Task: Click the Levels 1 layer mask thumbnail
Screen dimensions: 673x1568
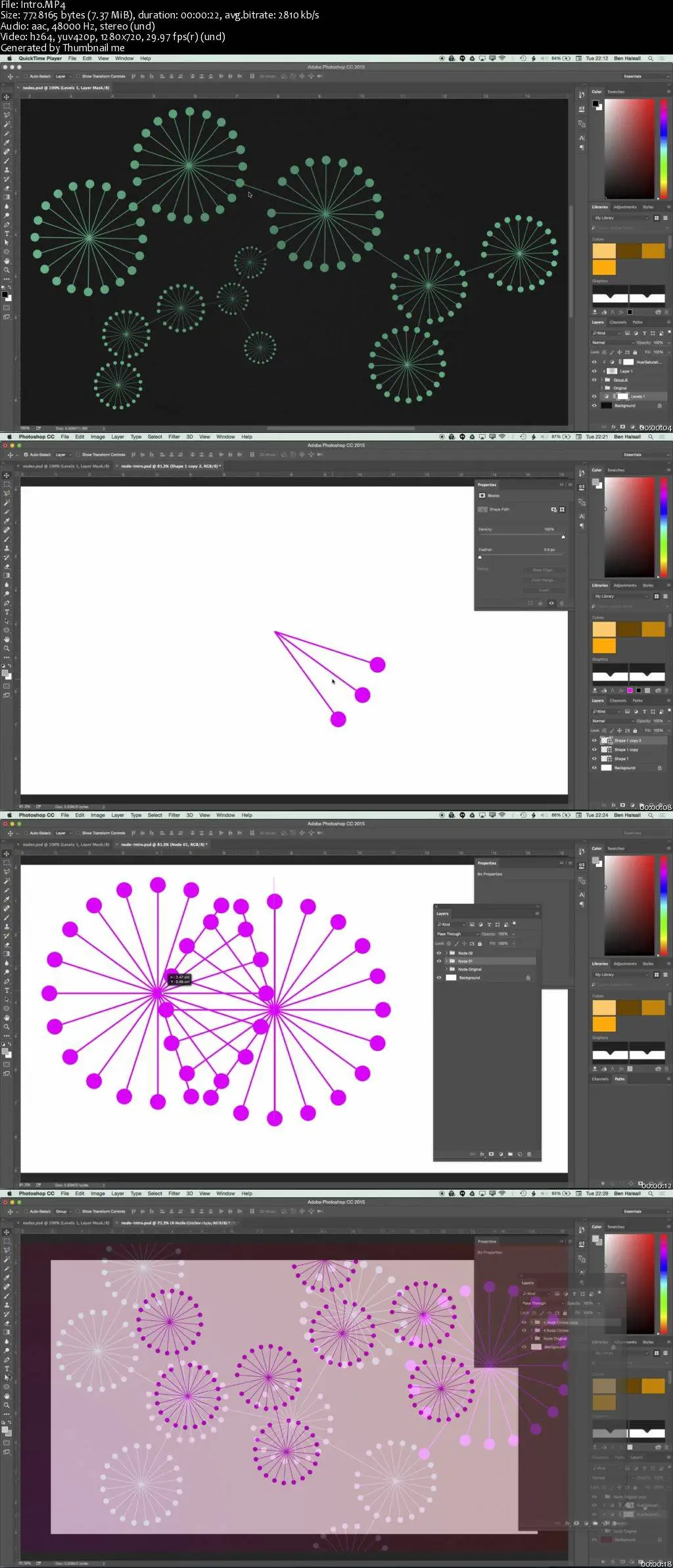Action: coord(622,397)
